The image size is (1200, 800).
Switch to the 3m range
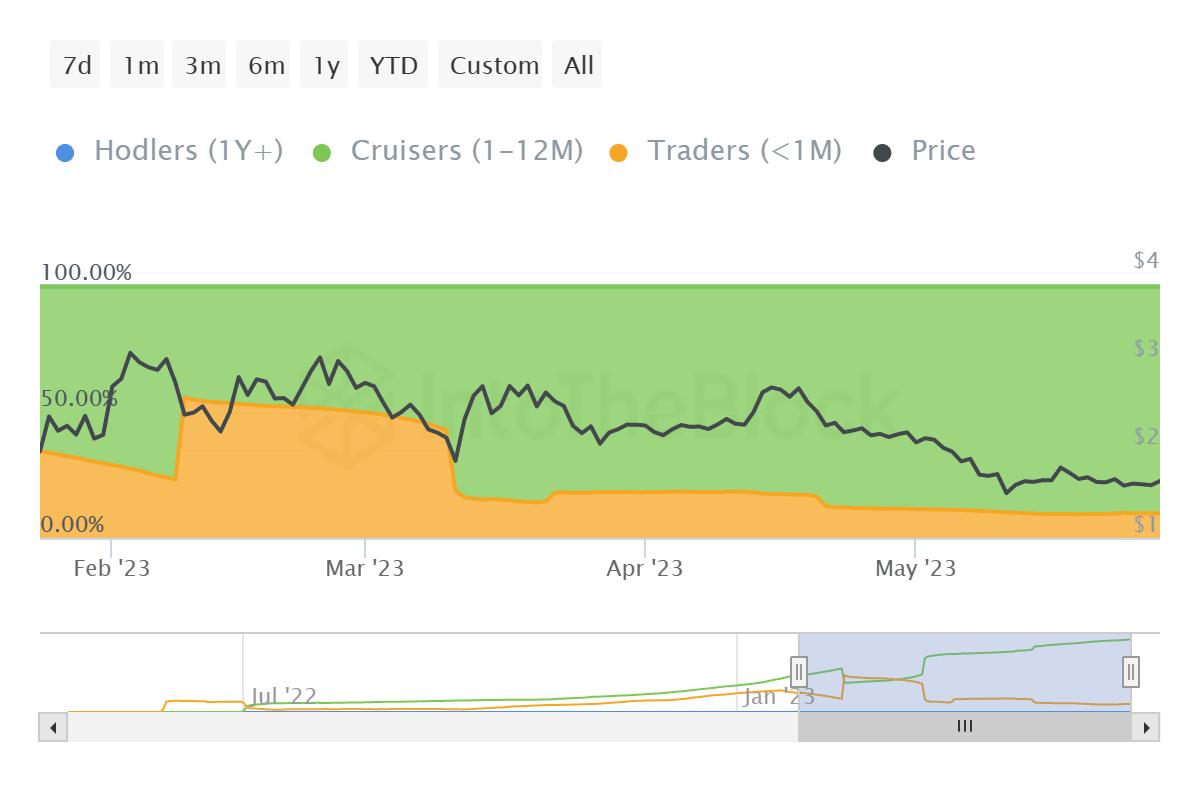[x=202, y=66]
